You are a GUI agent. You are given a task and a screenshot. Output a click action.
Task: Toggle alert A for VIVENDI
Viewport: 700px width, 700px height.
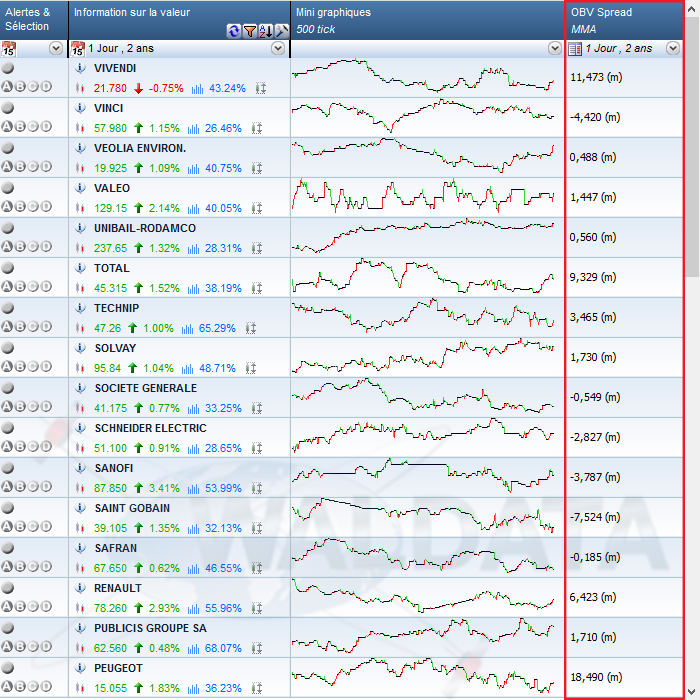point(7,86)
